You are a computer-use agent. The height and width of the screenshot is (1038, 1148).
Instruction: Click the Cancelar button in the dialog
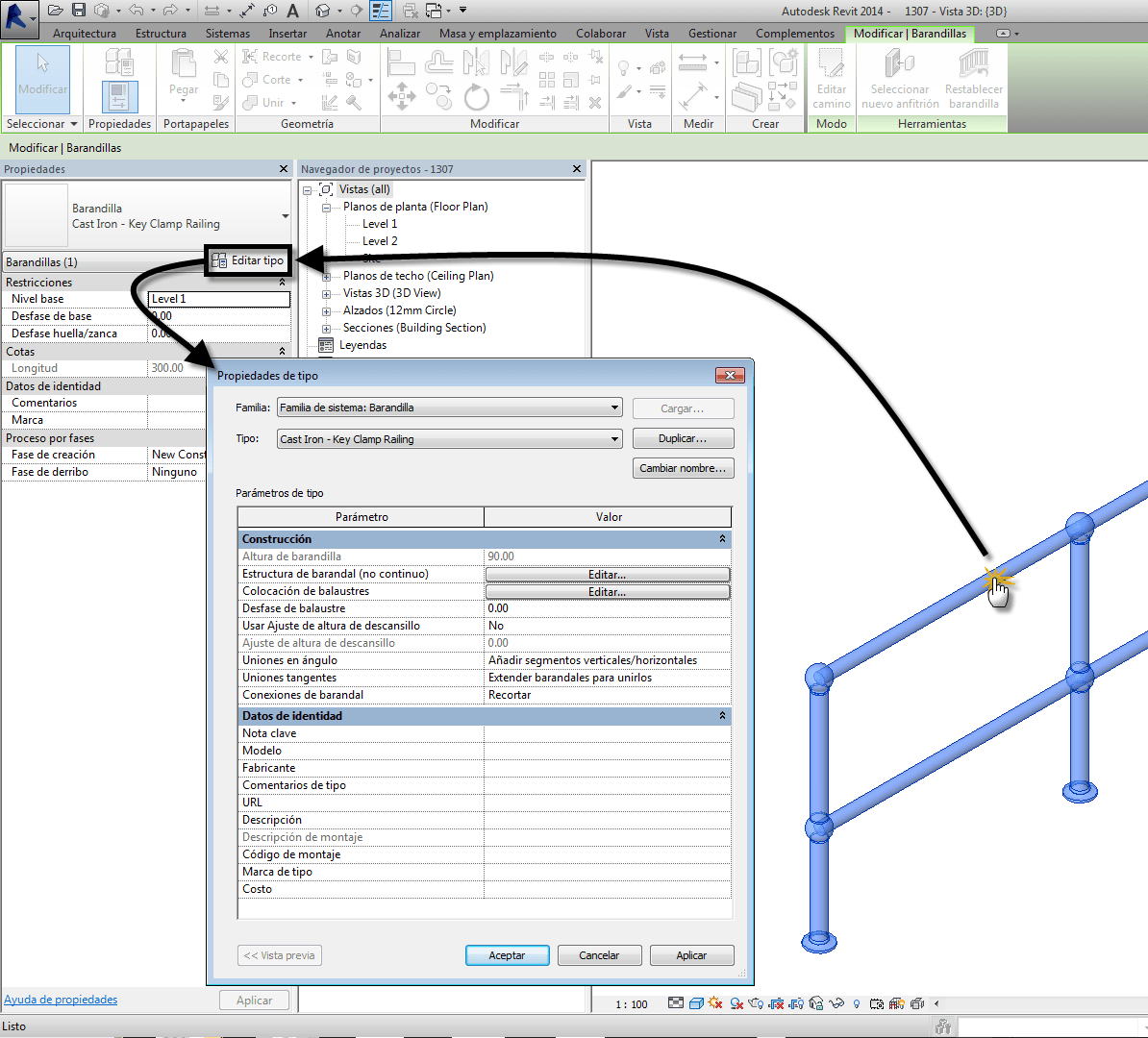tap(599, 955)
